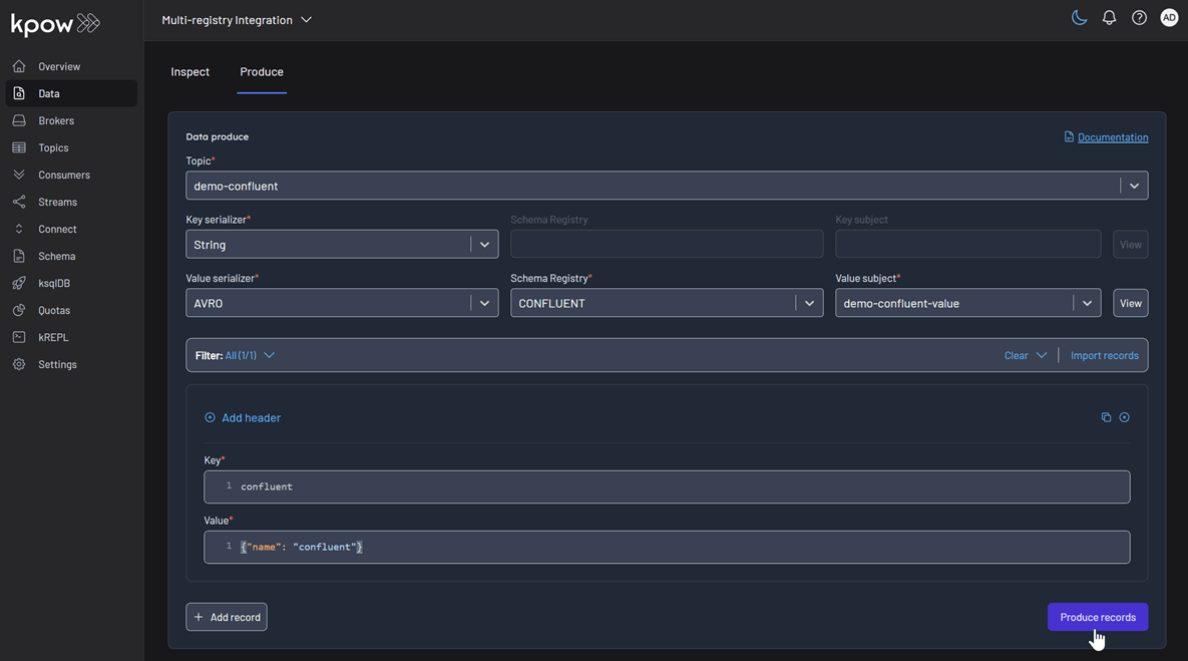This screenshot has height=661, width=1188.
Task: Toggle dark mode with the moon icon
Action: tap(1079, 17)
